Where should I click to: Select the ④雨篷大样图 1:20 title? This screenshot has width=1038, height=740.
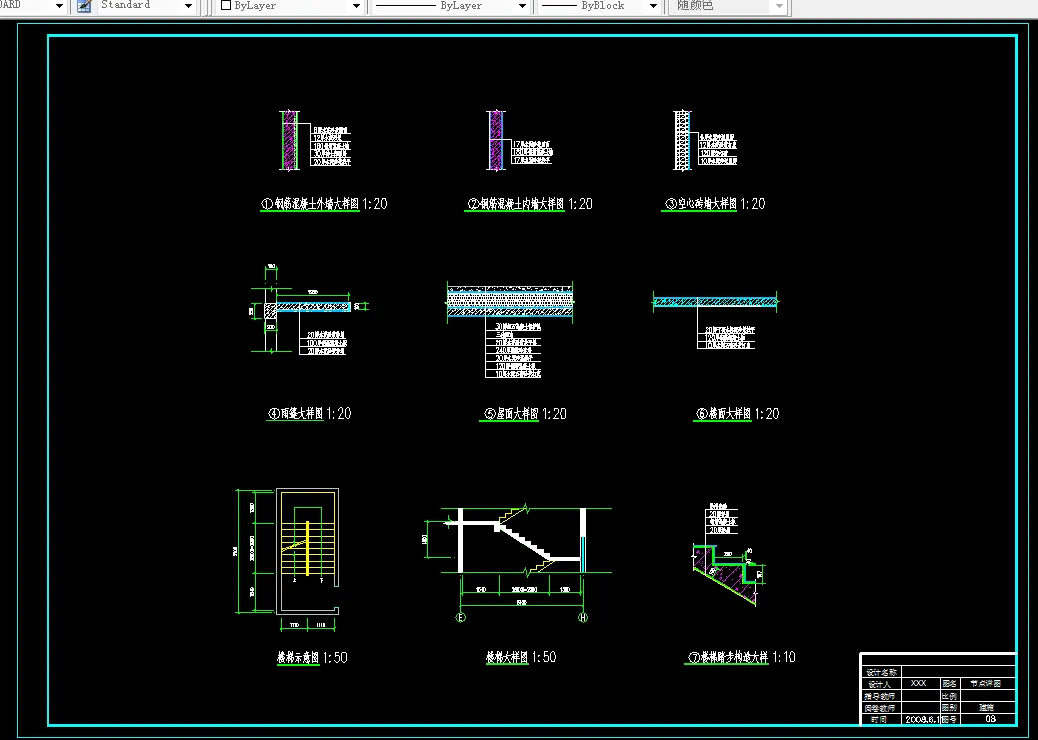click(x=309, y=414)
